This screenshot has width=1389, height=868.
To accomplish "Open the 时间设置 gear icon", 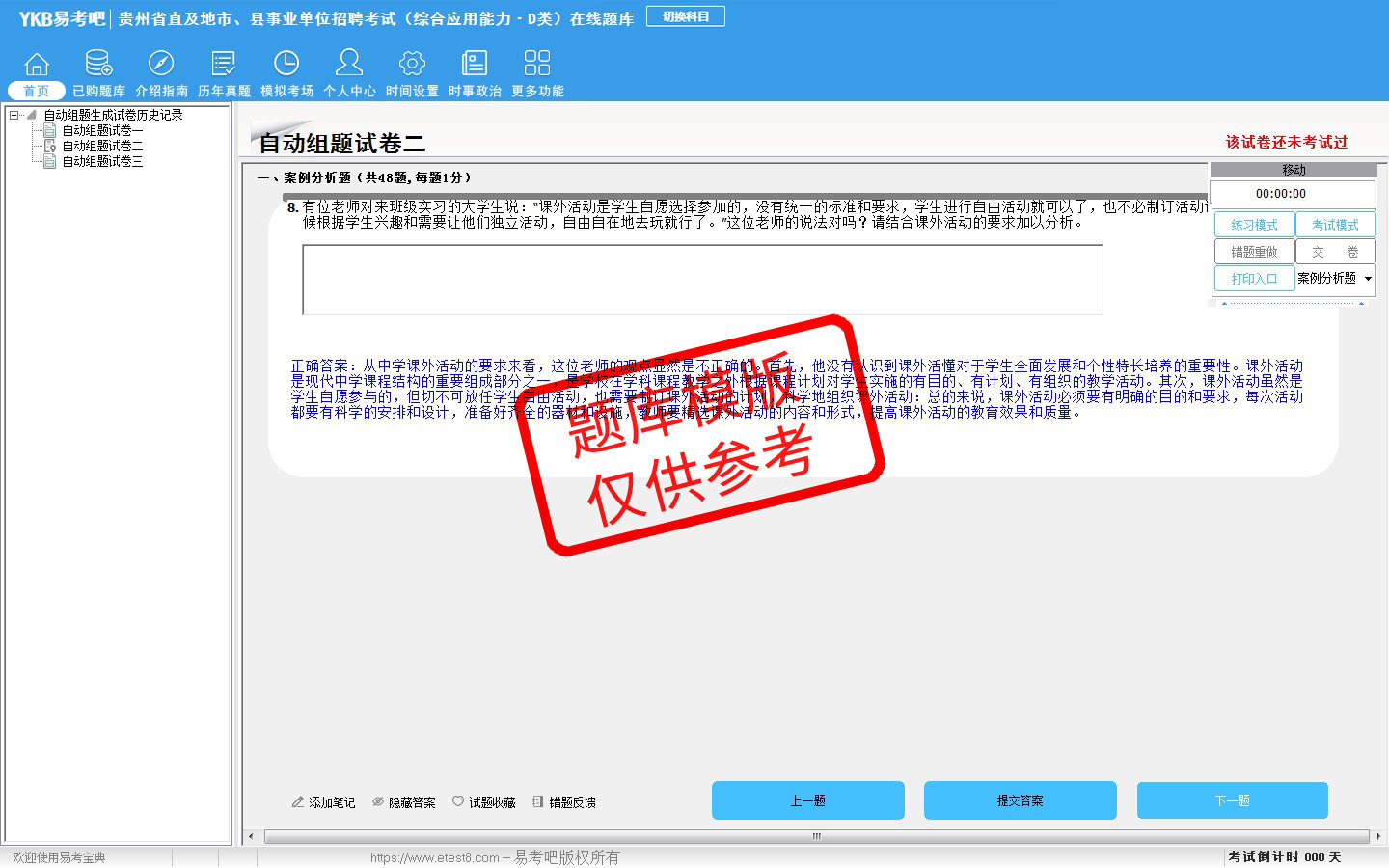I will click(x=412, y=65).
